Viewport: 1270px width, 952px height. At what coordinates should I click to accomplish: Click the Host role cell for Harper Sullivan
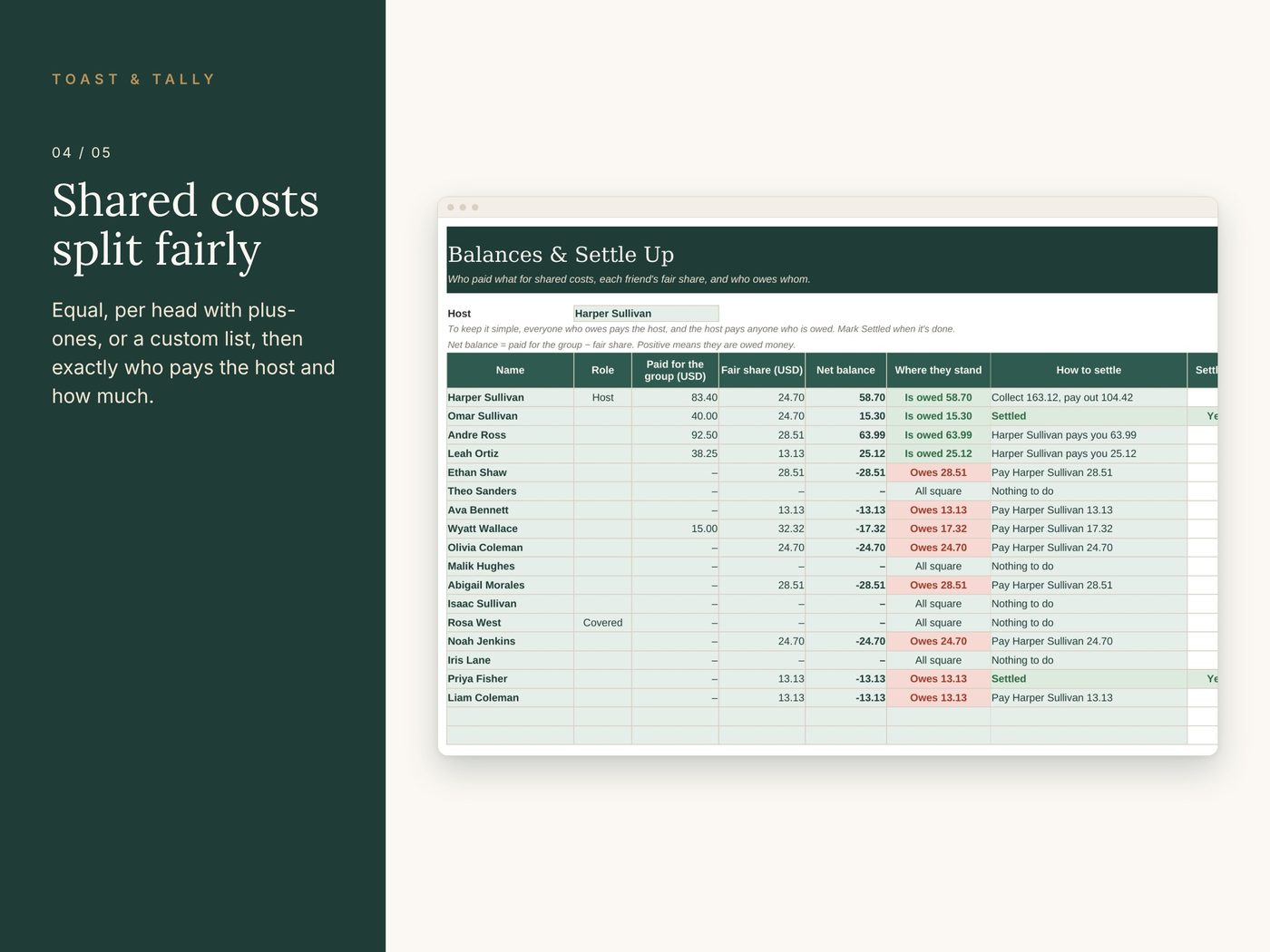(602, 398)
